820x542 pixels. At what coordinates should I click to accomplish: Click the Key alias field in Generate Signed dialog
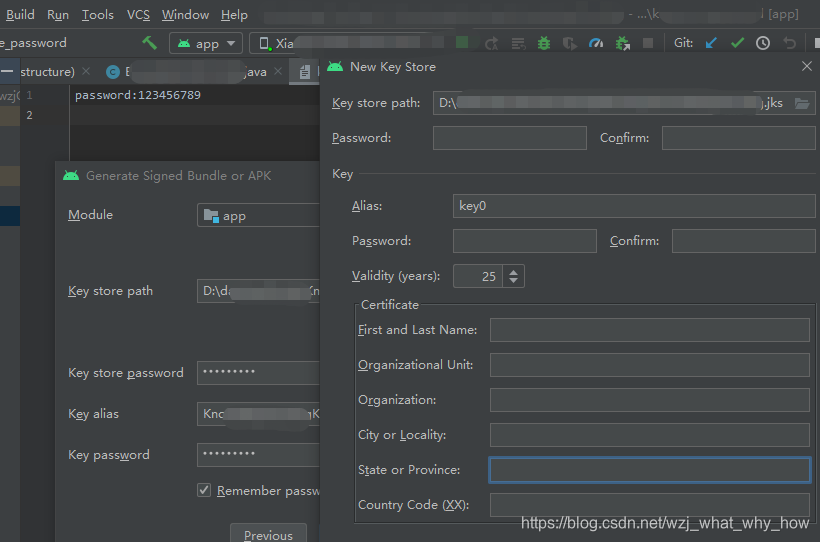[x=258, y=414]
